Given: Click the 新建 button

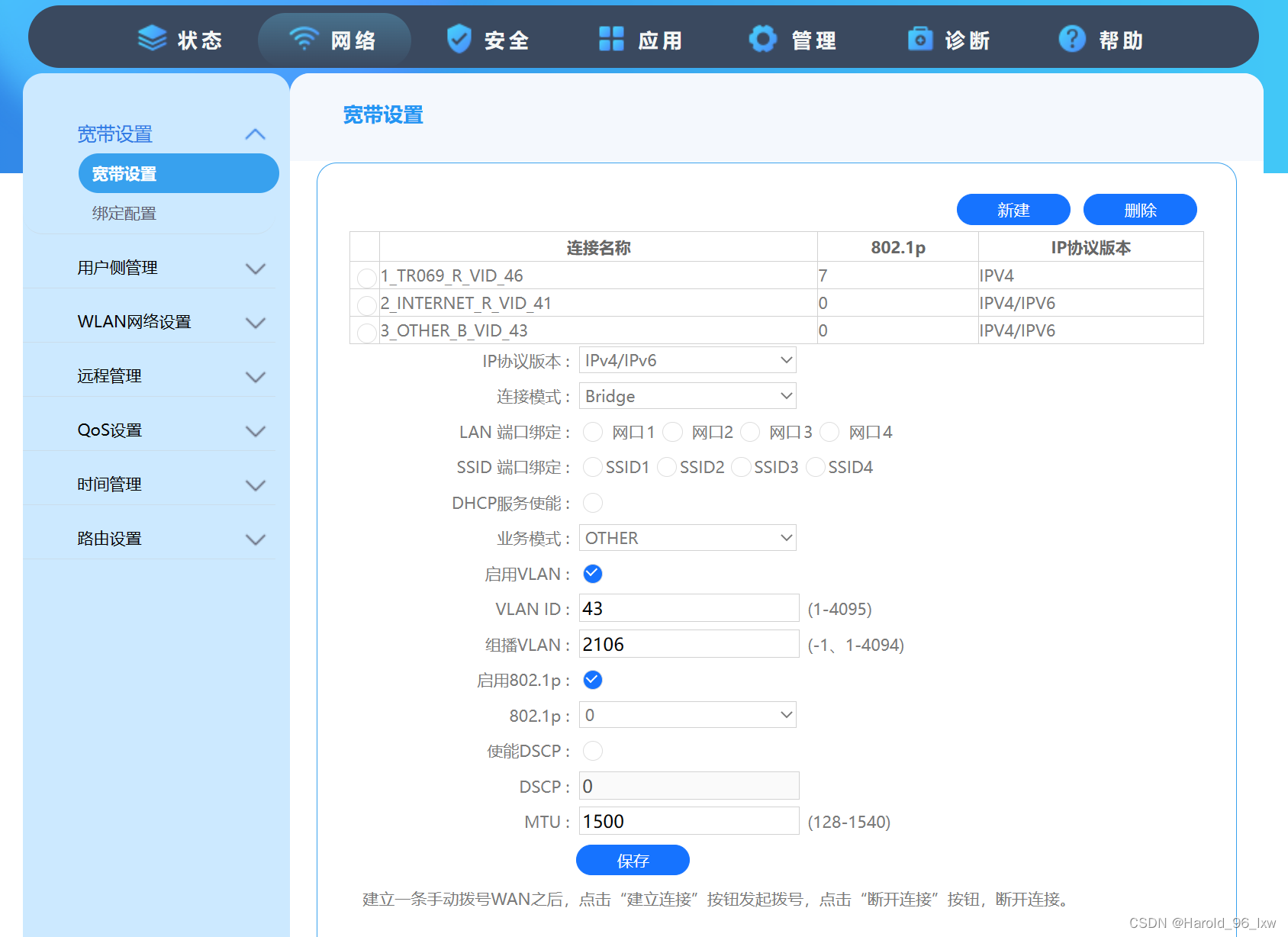Looking at the screenshot, I should [x=1013, y=210].
